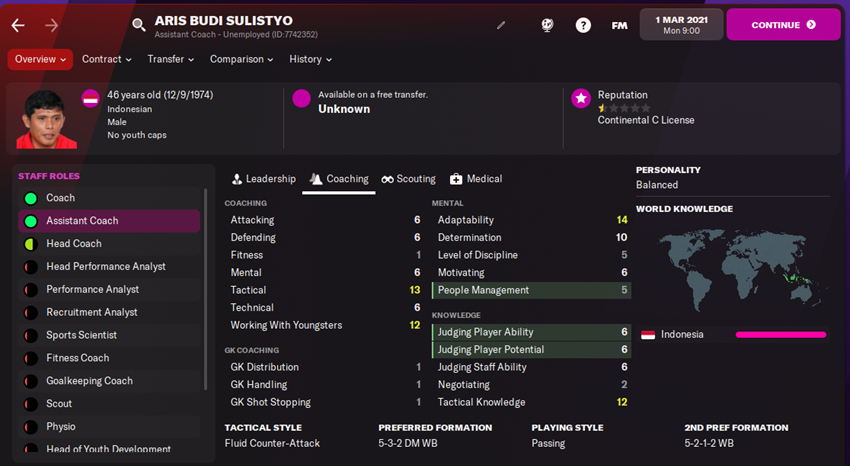
Task: Select the Head Coach staff role
Action: pos(73,244)
